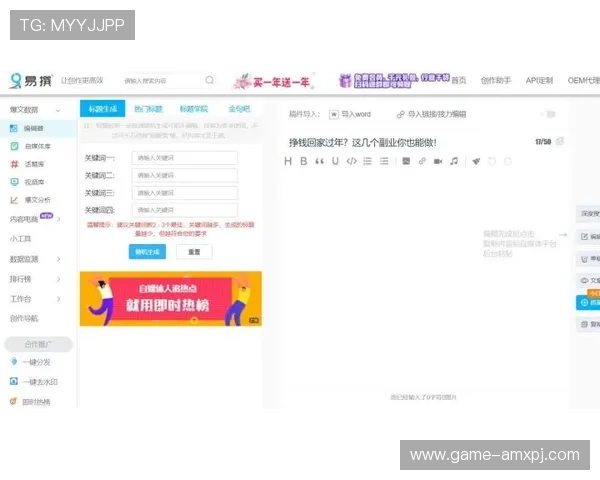The width and height of the screenshot is (600, 480).
Task: Click the 就用即时热榜 orange banner
Action: [x=171, y=299]
